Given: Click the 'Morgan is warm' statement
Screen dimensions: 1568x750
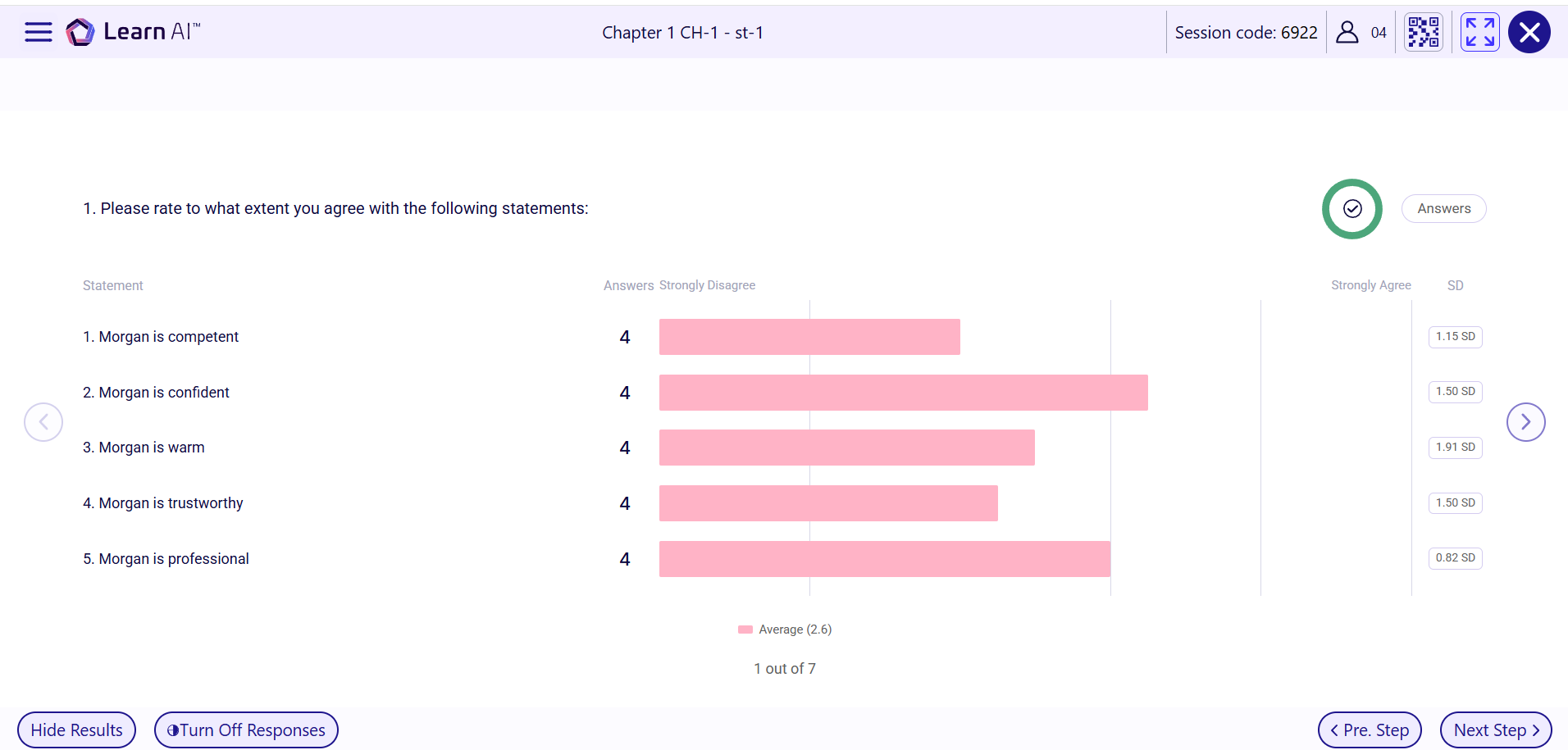Looking at the screenshot, I should (144, 448).
